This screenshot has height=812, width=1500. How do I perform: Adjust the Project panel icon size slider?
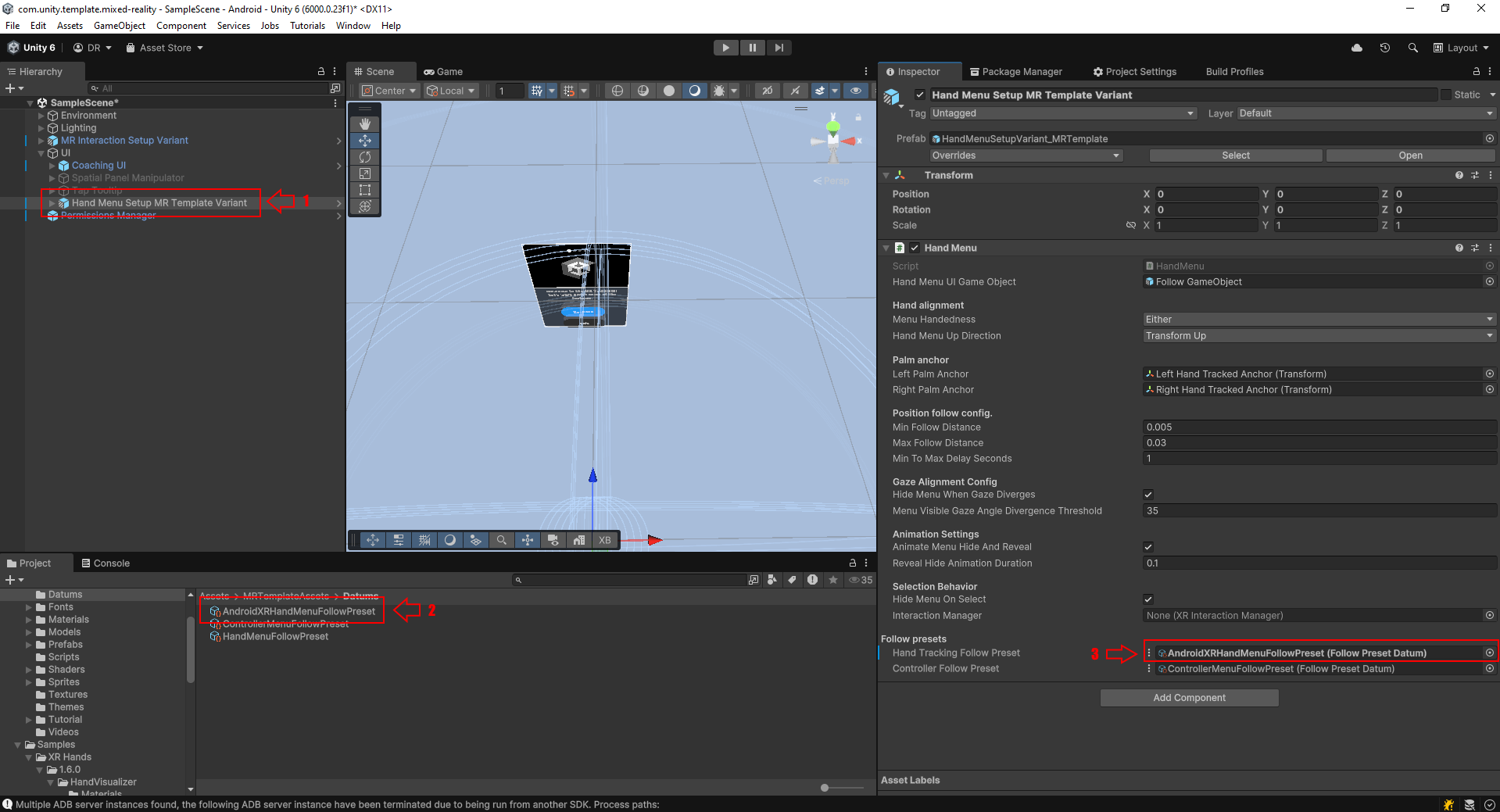[x=825, y=788]
